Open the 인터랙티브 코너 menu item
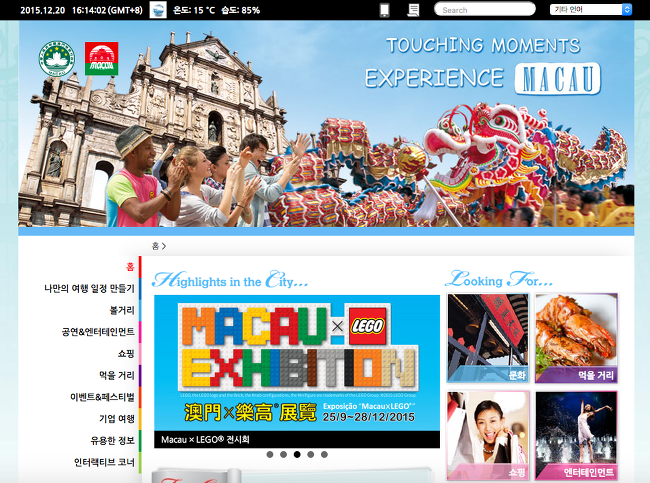 104,462
